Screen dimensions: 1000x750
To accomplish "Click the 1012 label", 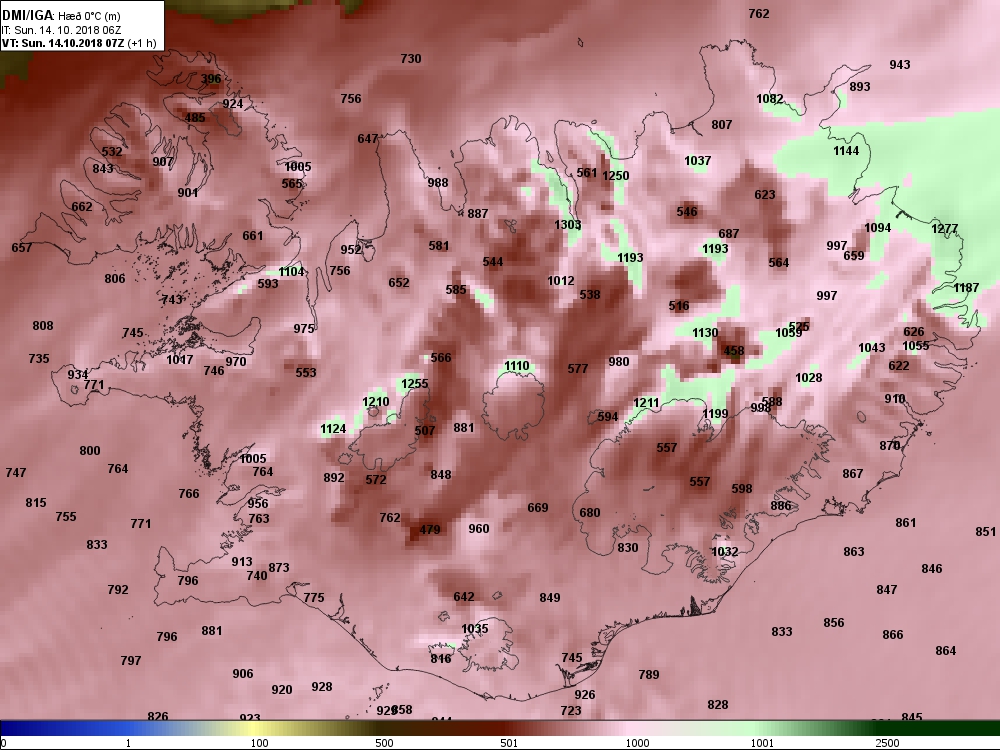I will (x=561, y=281).
